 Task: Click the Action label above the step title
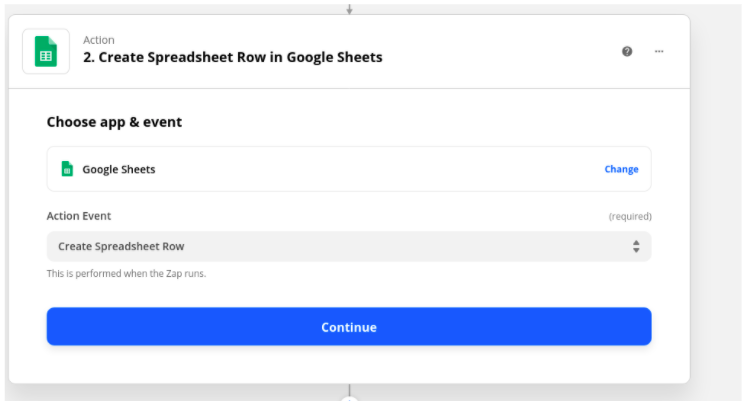click(98, 40)
